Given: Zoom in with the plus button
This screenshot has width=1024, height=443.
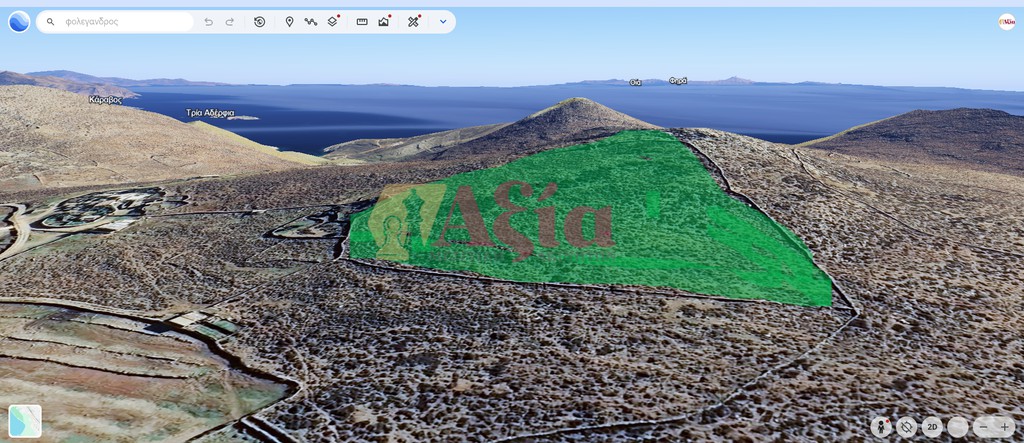Looking at the screenshot, I should (x=1004, y=427).
